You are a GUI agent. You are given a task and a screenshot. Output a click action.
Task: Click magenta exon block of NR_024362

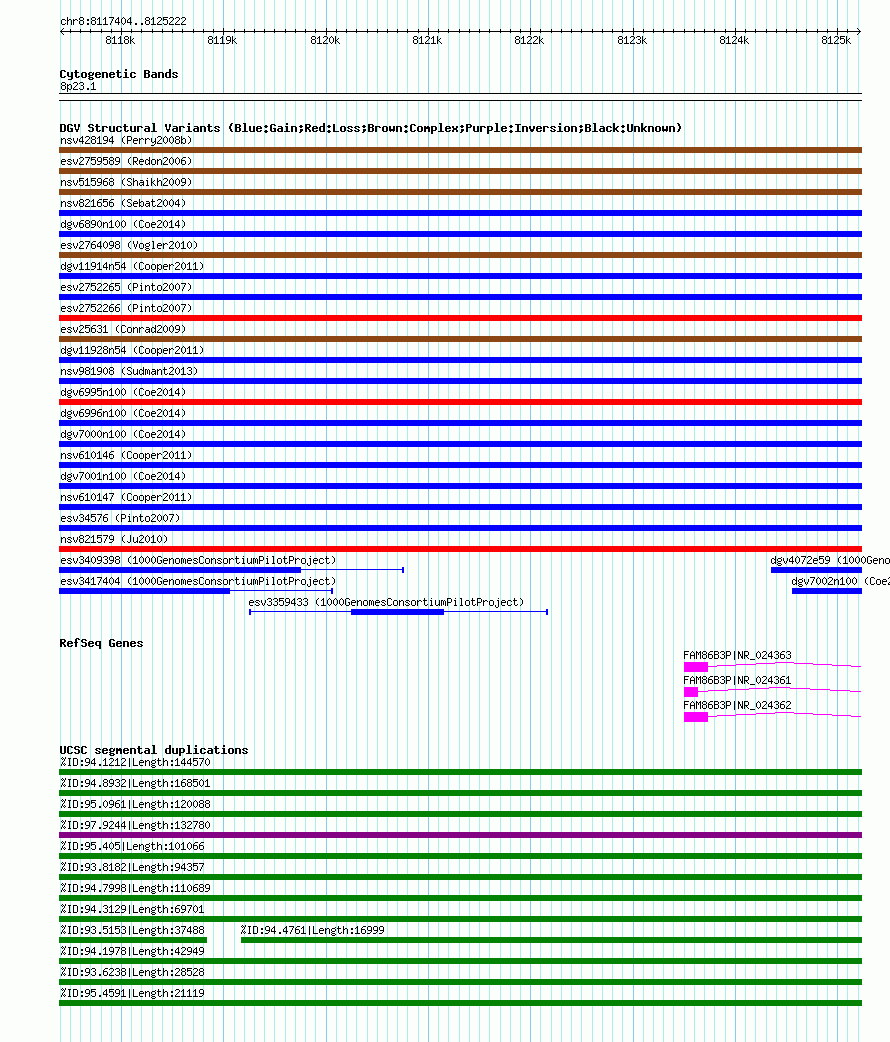point(696,717)
